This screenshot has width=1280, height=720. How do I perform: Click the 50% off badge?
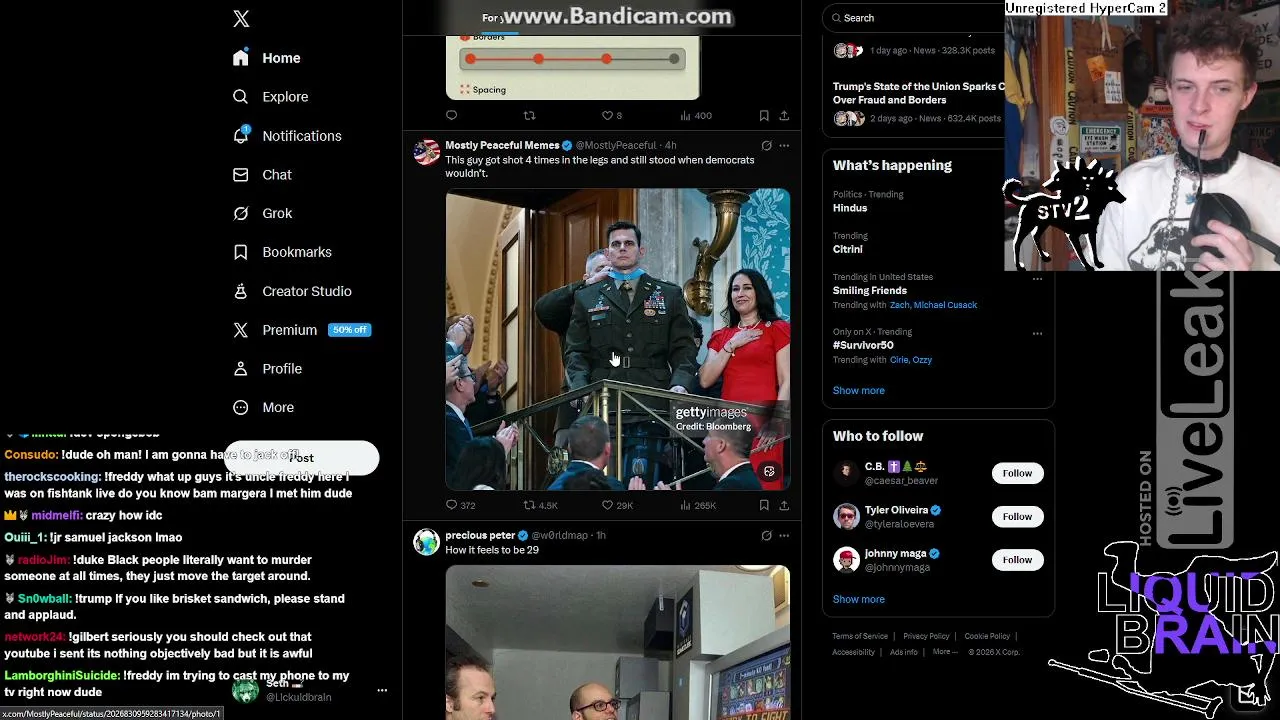(x=350, y=330)
